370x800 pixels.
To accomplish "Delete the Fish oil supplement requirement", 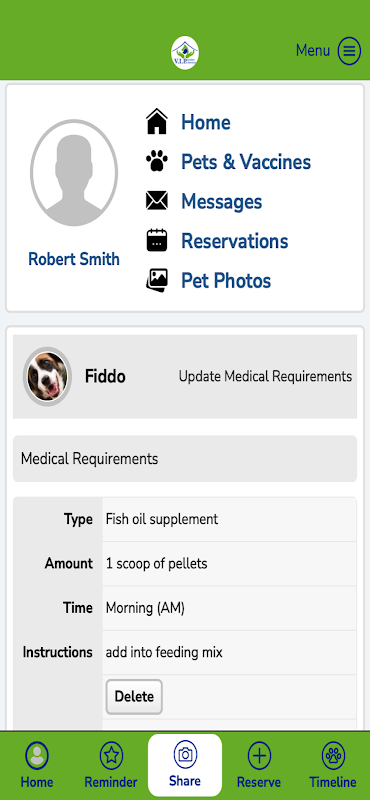I will pyautogui.click(x=134, y=696).
